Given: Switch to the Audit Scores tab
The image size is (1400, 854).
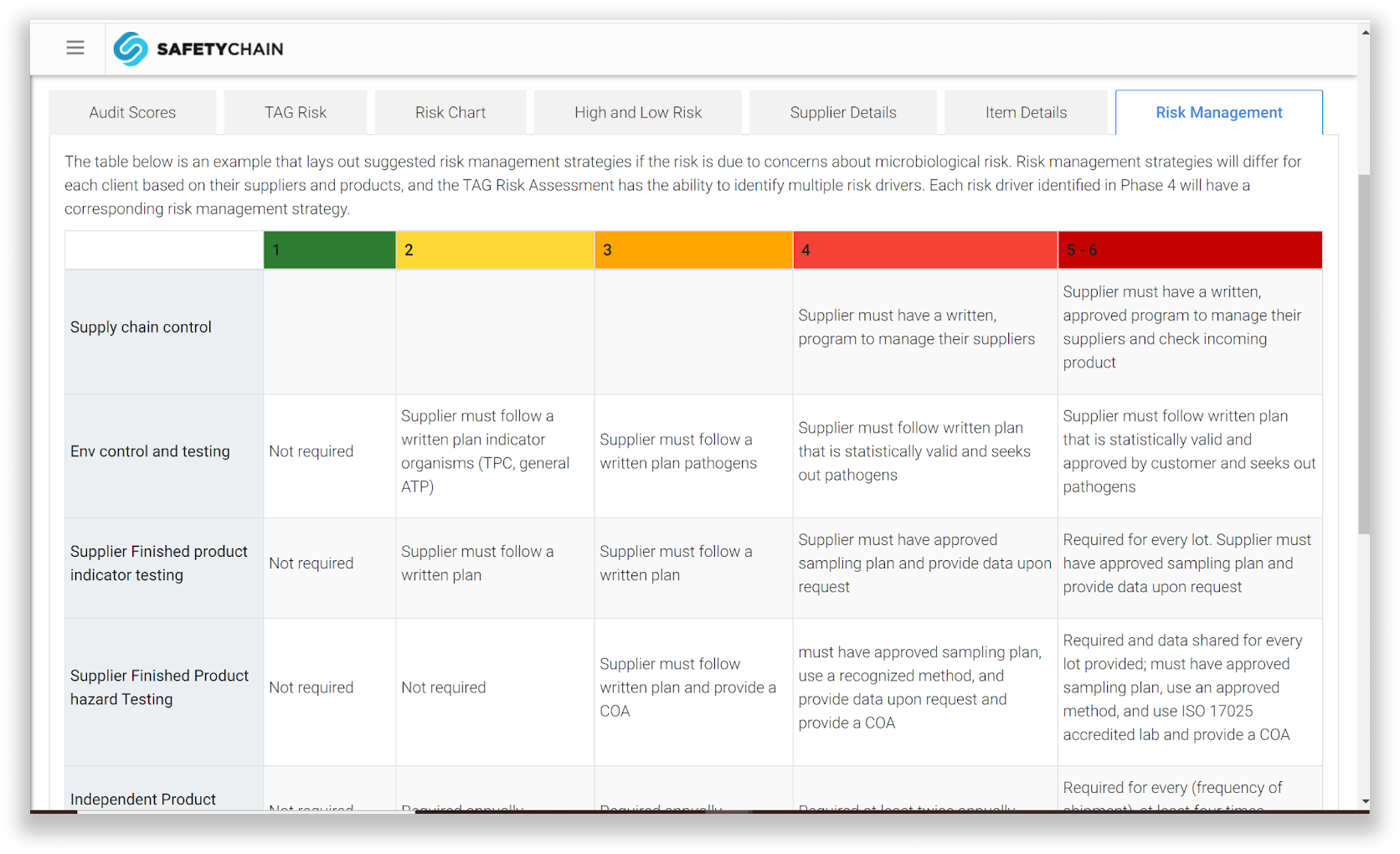Looking at the screenshot, I should 132,112.
